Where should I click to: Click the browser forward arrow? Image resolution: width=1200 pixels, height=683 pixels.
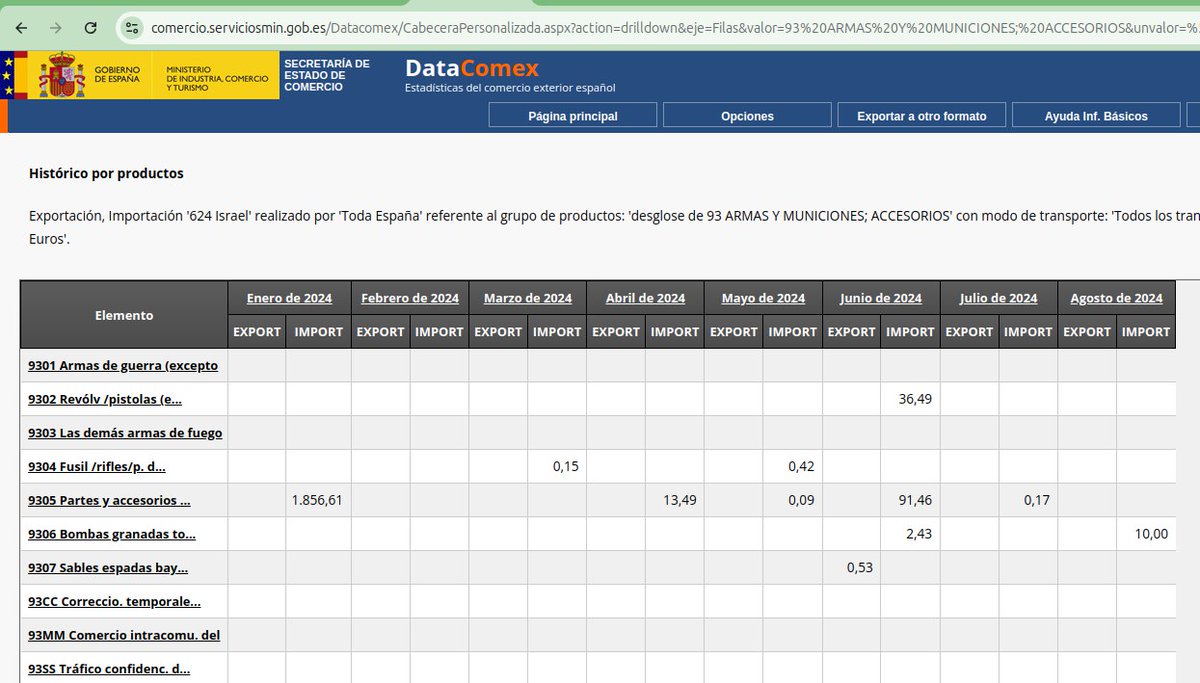click(x=56, y=28)
